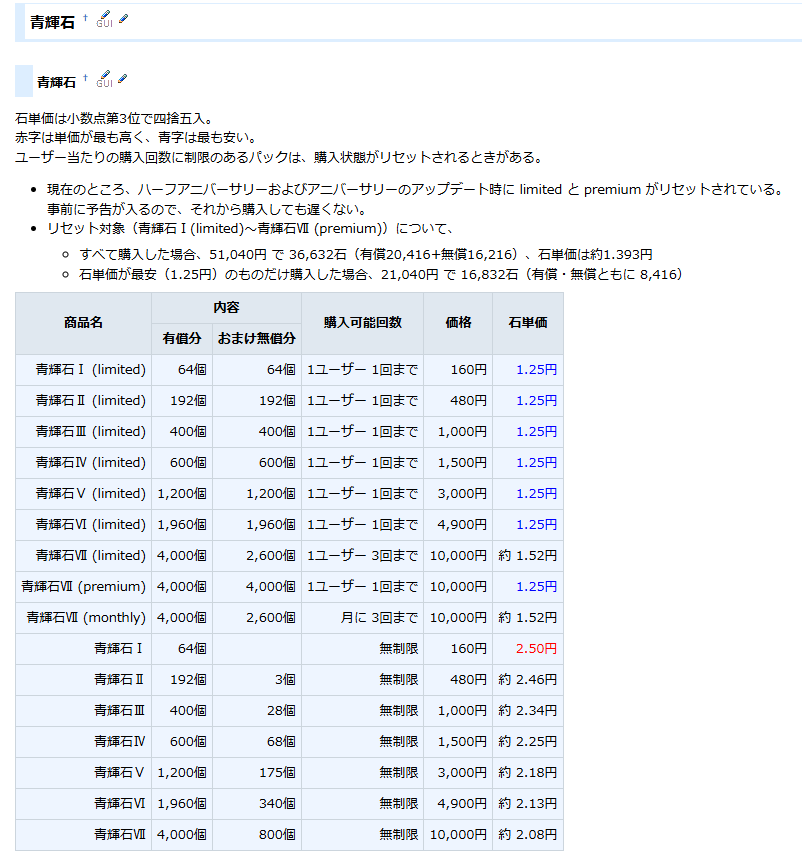Click the 800個 bonus stones cell
The image size is (802, 861).
coord(256,835)
